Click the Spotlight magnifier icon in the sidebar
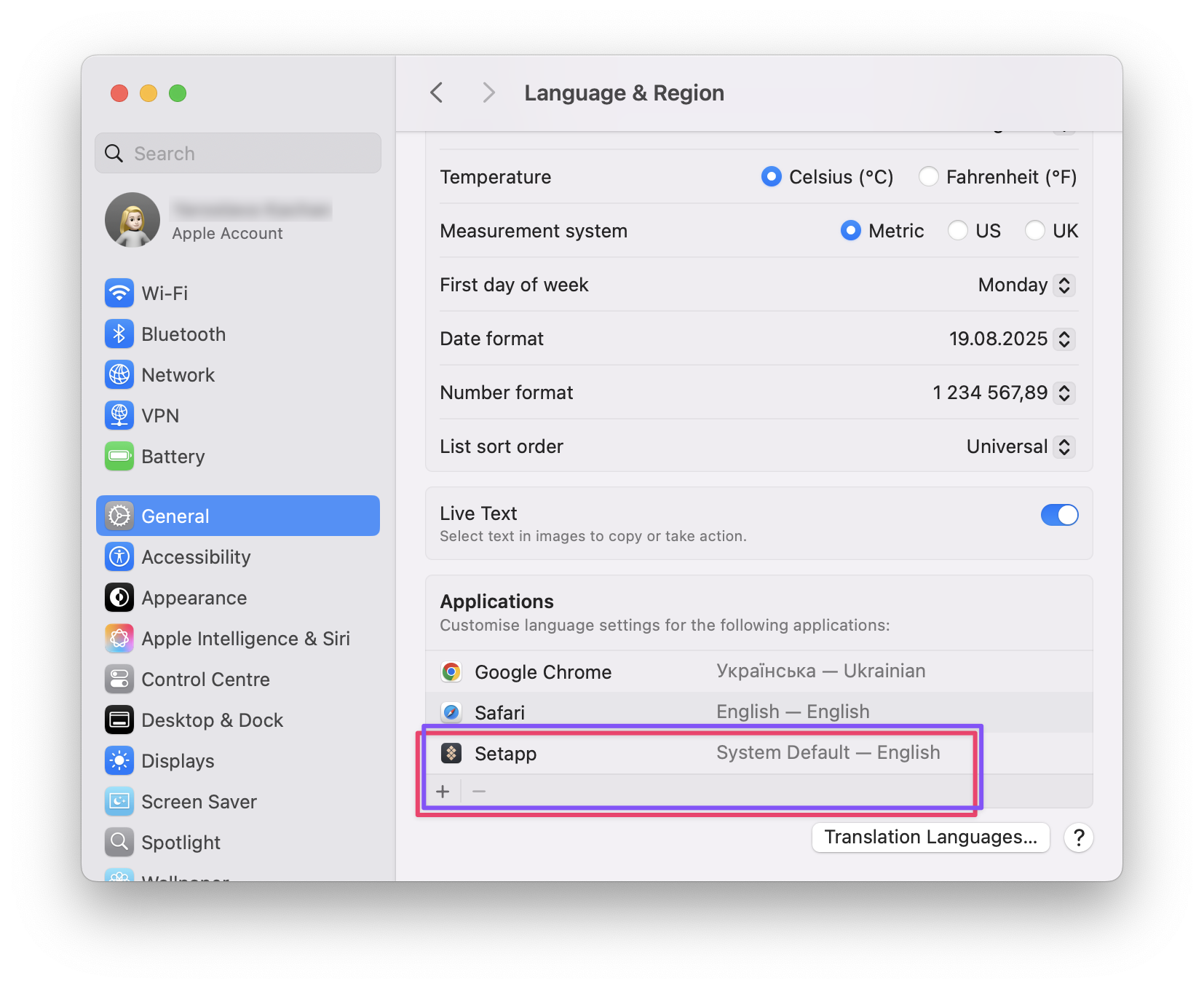Screen dimensions: 1204x989 tap(119, 843)
